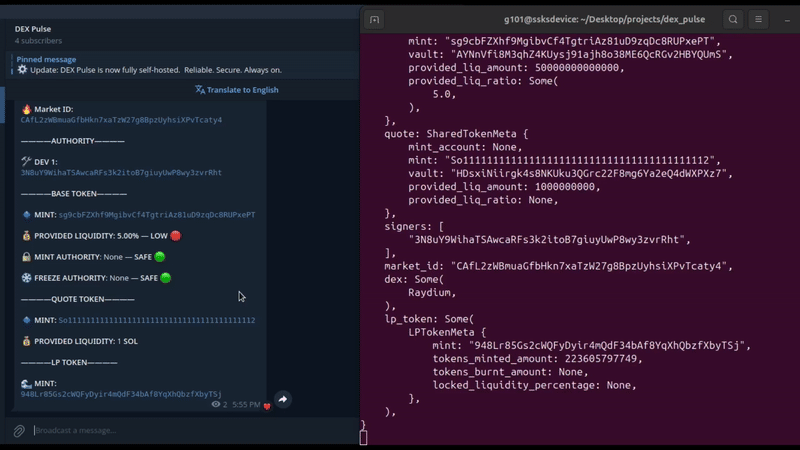Click the money bag icon by 1 SOL
The width and height of the screenshot is (800, 450).
27,341
